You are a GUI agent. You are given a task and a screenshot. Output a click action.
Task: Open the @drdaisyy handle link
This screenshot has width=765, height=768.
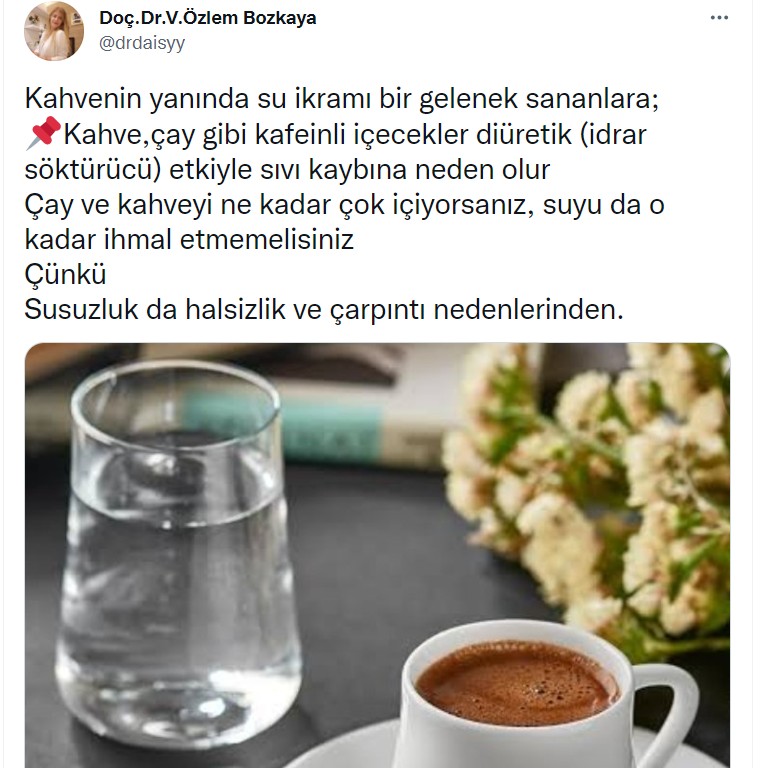coord(142,43)
